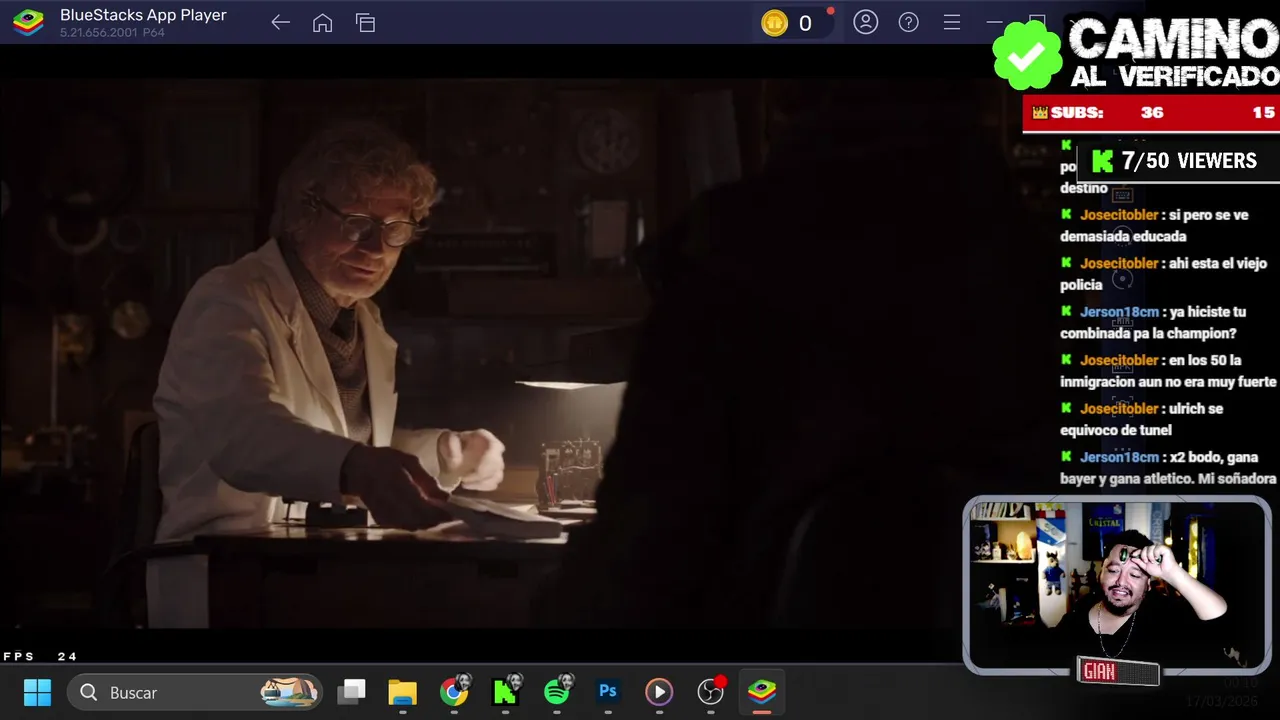Click chat message "x2 bodo, gana bayer"
The height and width of the screenshot is (720, 1280).
coord(1168,468)
